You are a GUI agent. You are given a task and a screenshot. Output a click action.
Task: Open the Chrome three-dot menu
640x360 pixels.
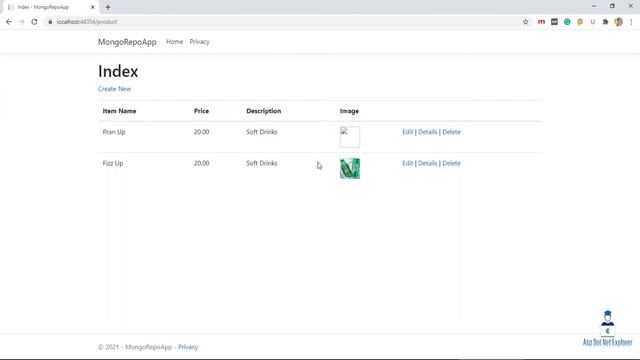[631, 22]
